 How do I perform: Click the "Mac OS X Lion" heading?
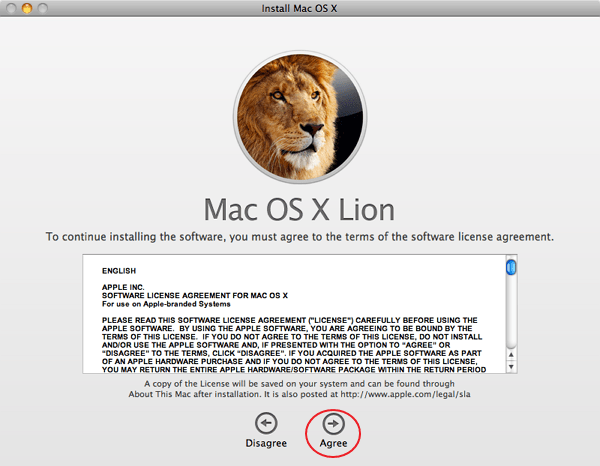pos(299,210)
